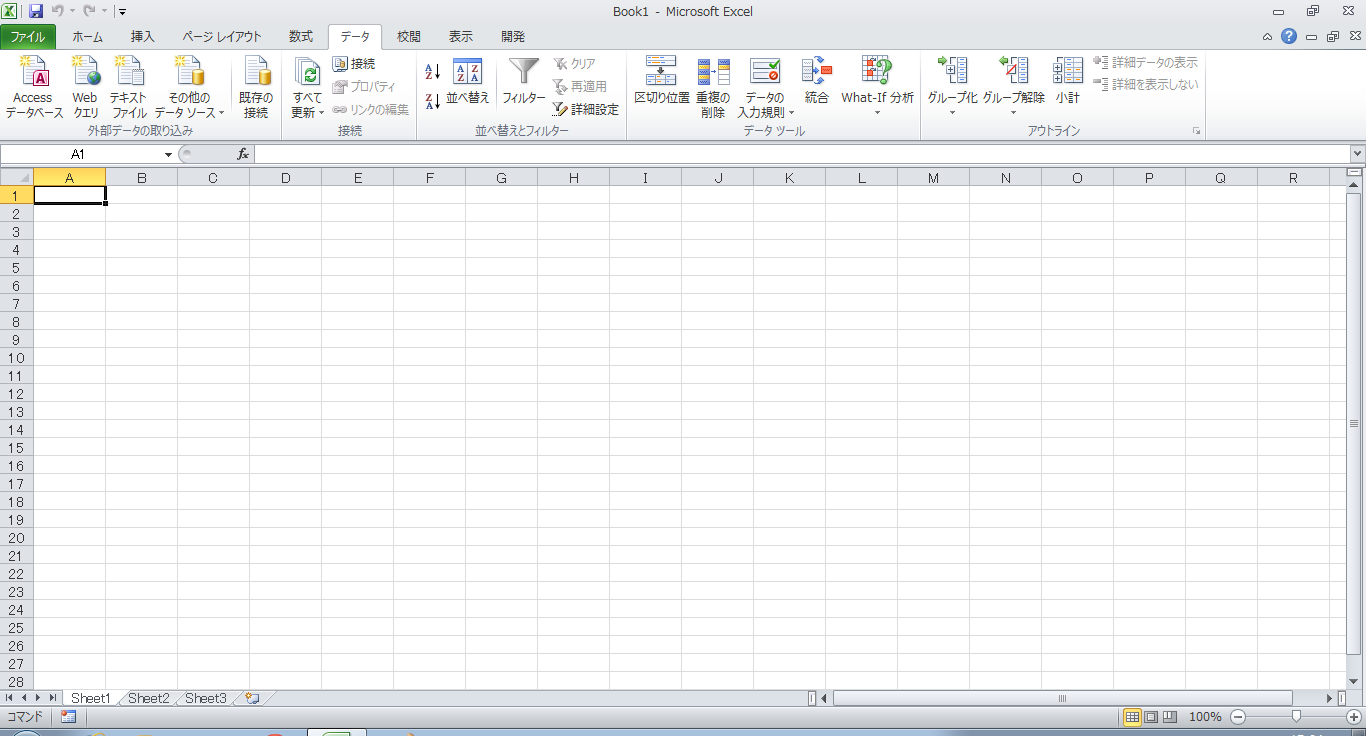The width and height of the screenshot is (1366, 736).
Task: Click the 接続 connections button
Action: tap(354, 64)
